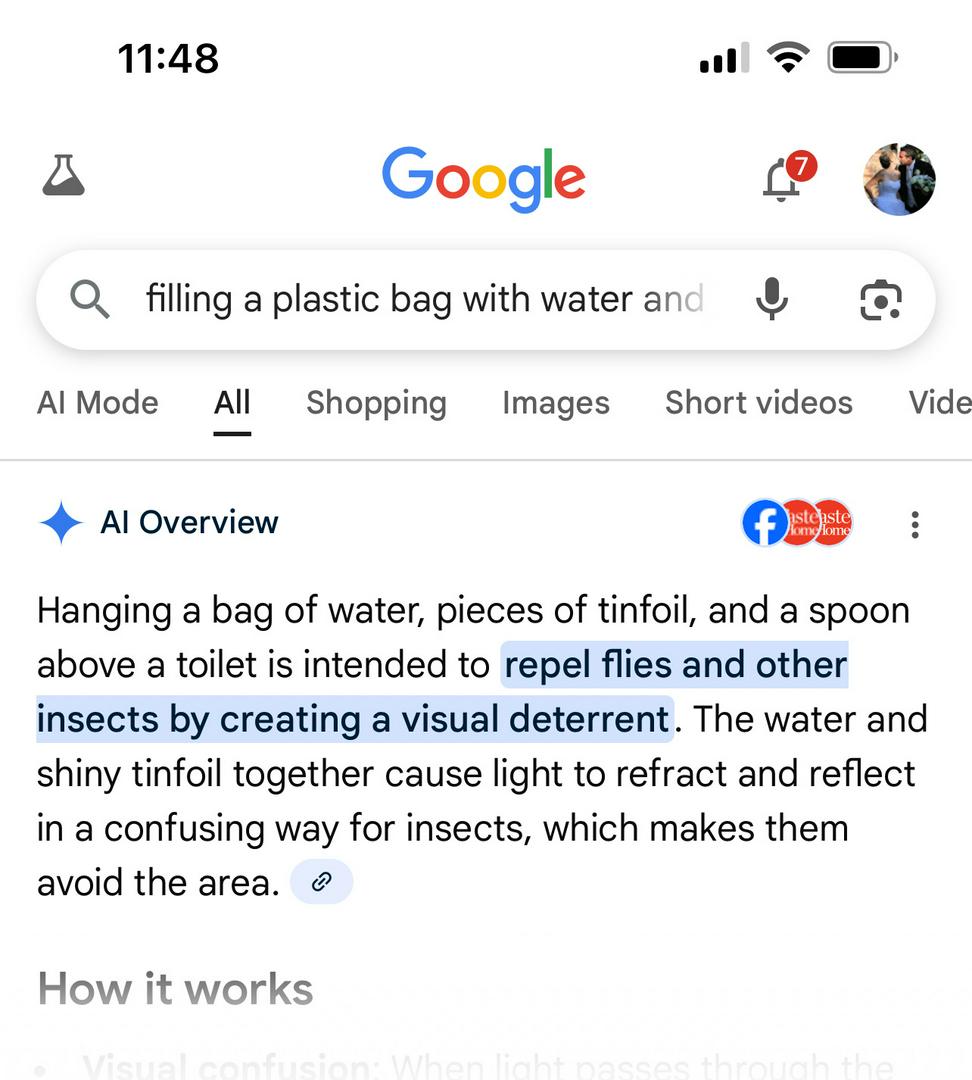The width and height of the screenshot is (972, 1080).
Task: Tap the highlighted "repel flies" text
Action: point(674,666)
